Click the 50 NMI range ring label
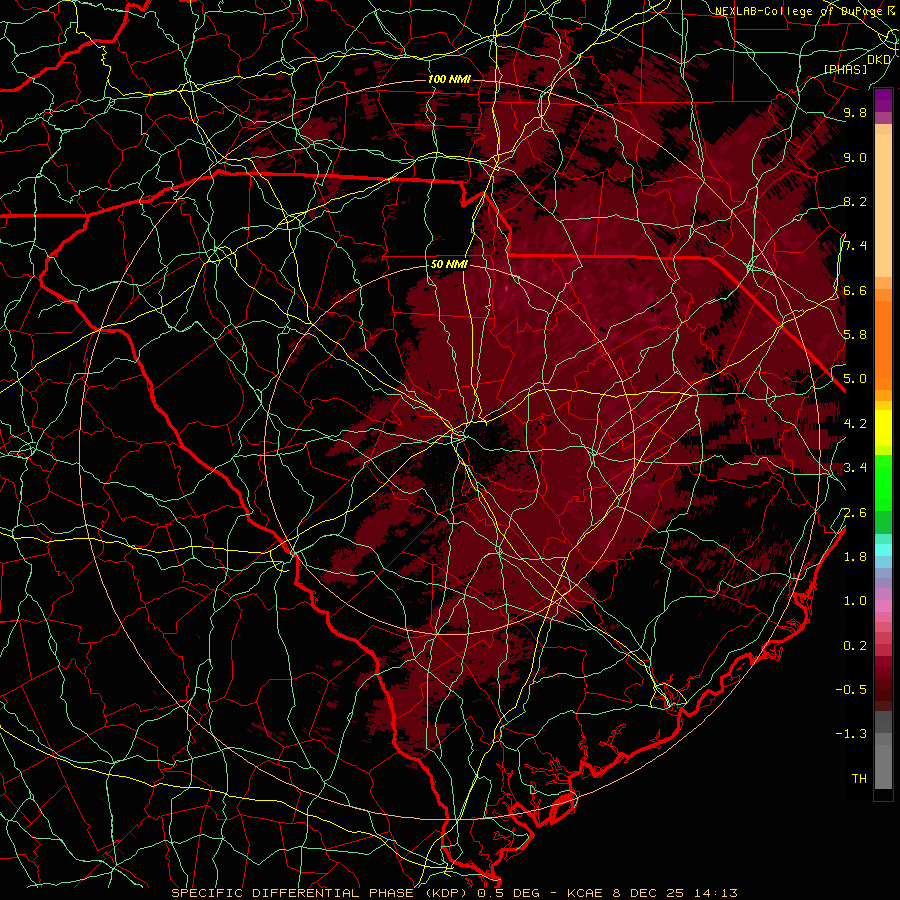Screen dimensions: 900x900 tap(449, 265)
